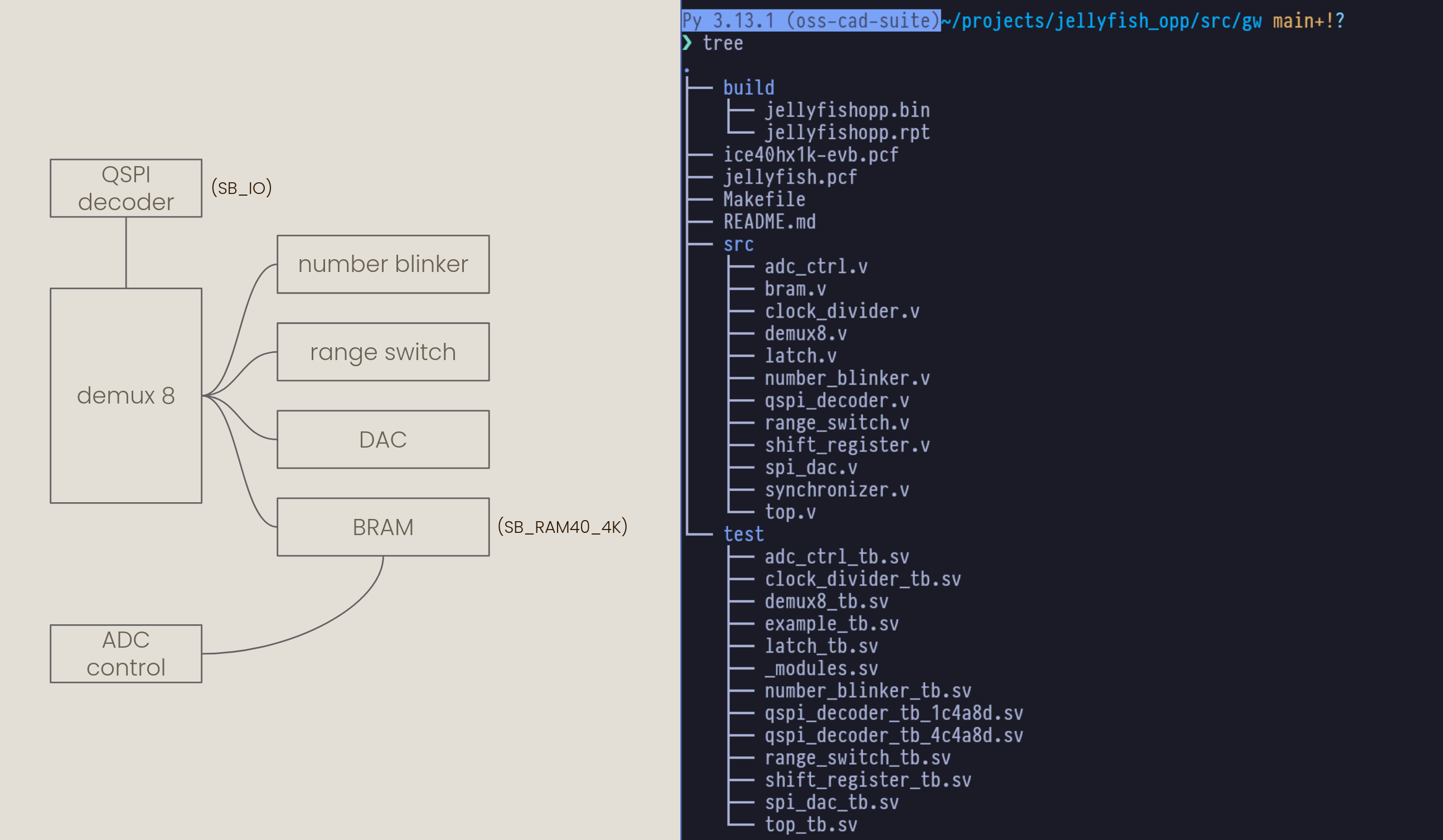Screen dimensions: 1443x840
Task: Click the build directory name
Action: (x=748, y=88)
